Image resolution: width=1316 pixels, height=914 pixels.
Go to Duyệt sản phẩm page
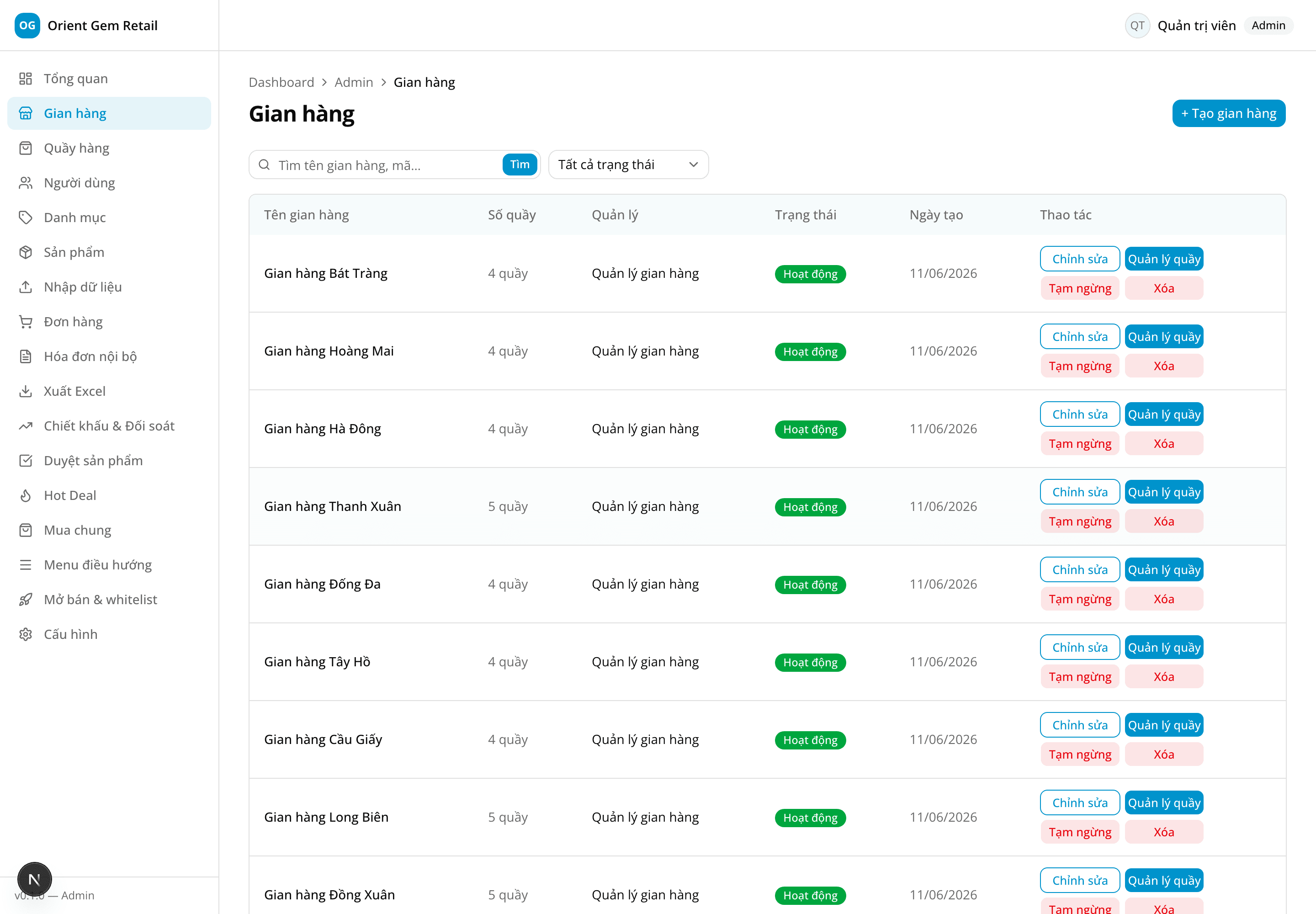tap(109, 461)
